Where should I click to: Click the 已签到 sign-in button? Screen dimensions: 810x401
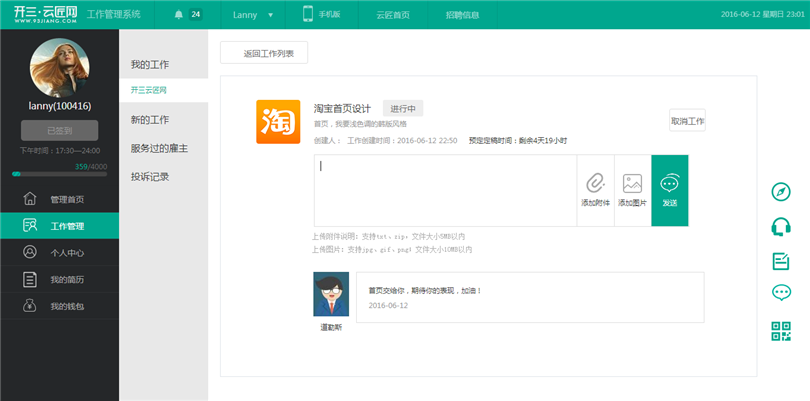click(x=59, y=131)
